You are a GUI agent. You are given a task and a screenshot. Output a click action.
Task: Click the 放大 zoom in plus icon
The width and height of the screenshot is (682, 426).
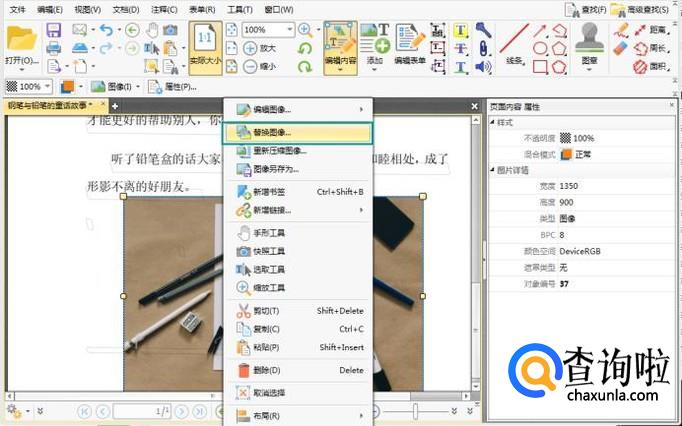(x=250, y=48)
